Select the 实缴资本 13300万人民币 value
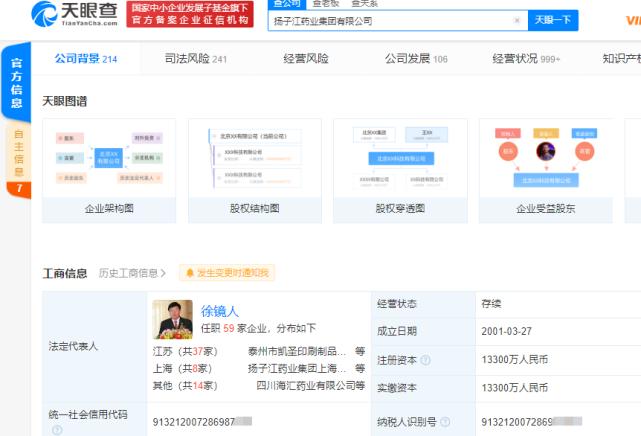Image resolution: width=641 pixels, height=436 pixels. point(515,387)
